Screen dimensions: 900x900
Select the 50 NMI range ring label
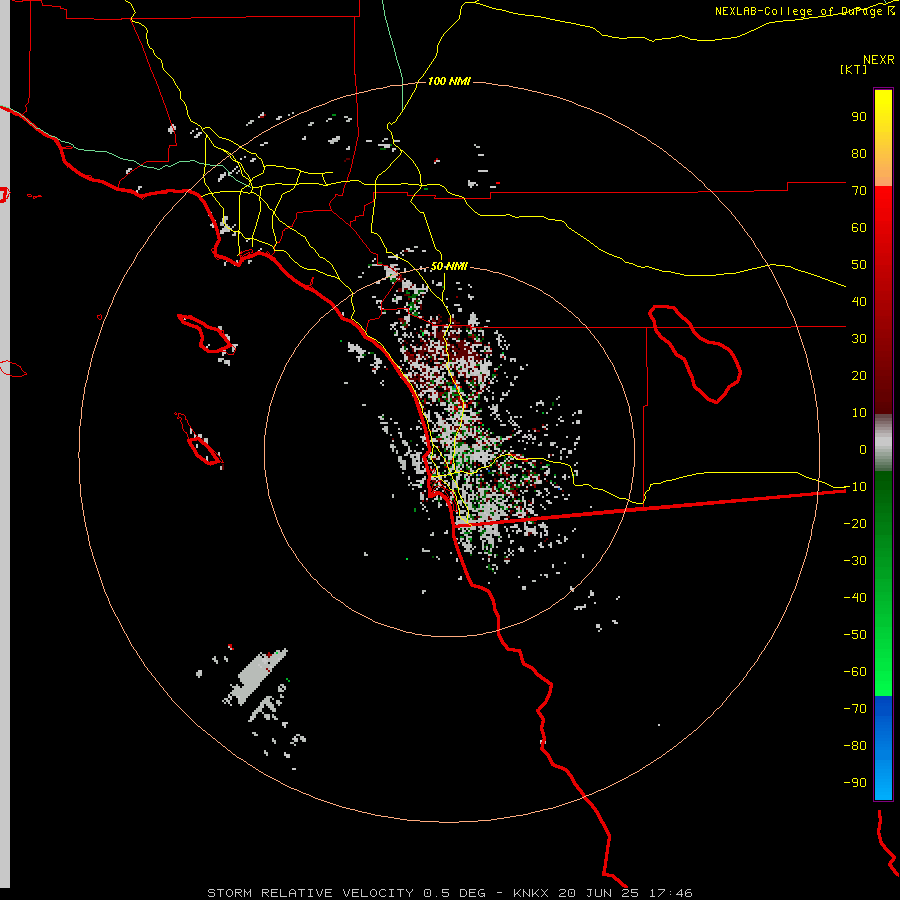pyautogui.click(x=449, y=266)
